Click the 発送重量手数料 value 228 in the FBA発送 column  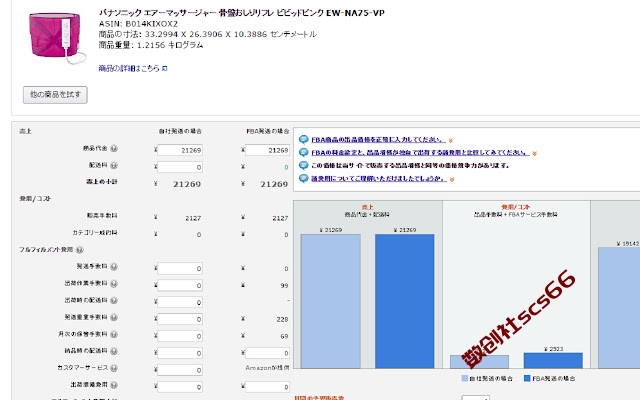(282, 319)
